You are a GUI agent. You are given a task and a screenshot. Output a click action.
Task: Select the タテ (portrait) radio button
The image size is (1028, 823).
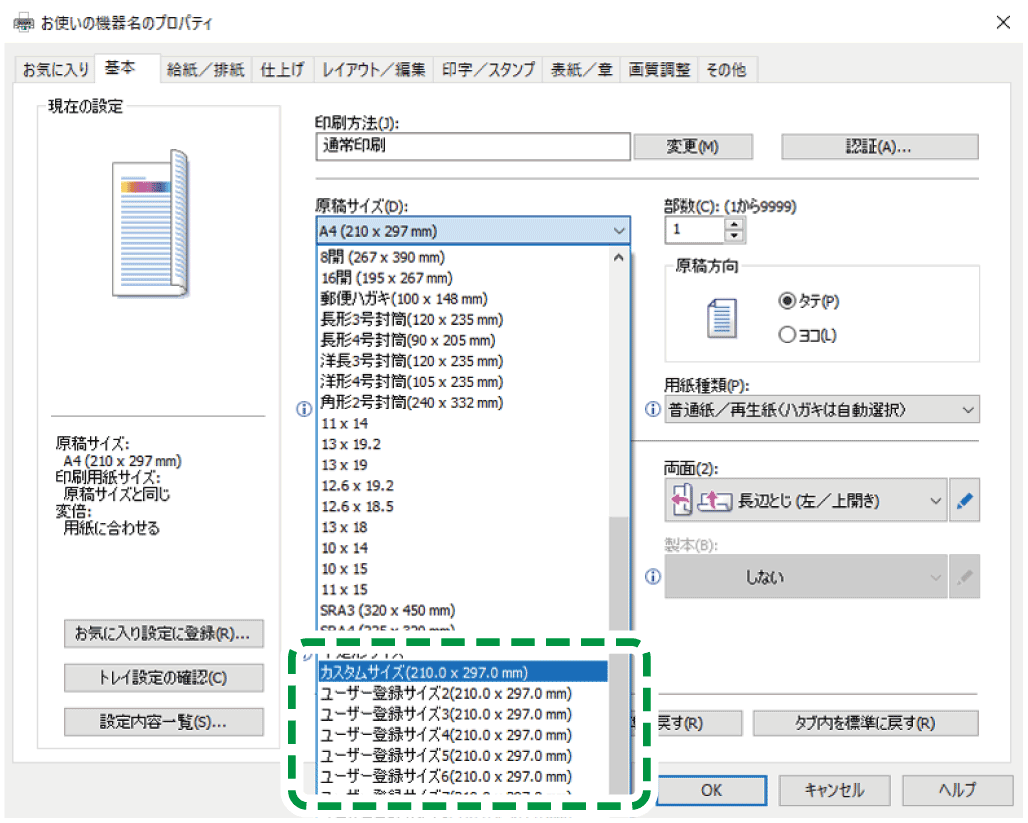tap(786, 301)
